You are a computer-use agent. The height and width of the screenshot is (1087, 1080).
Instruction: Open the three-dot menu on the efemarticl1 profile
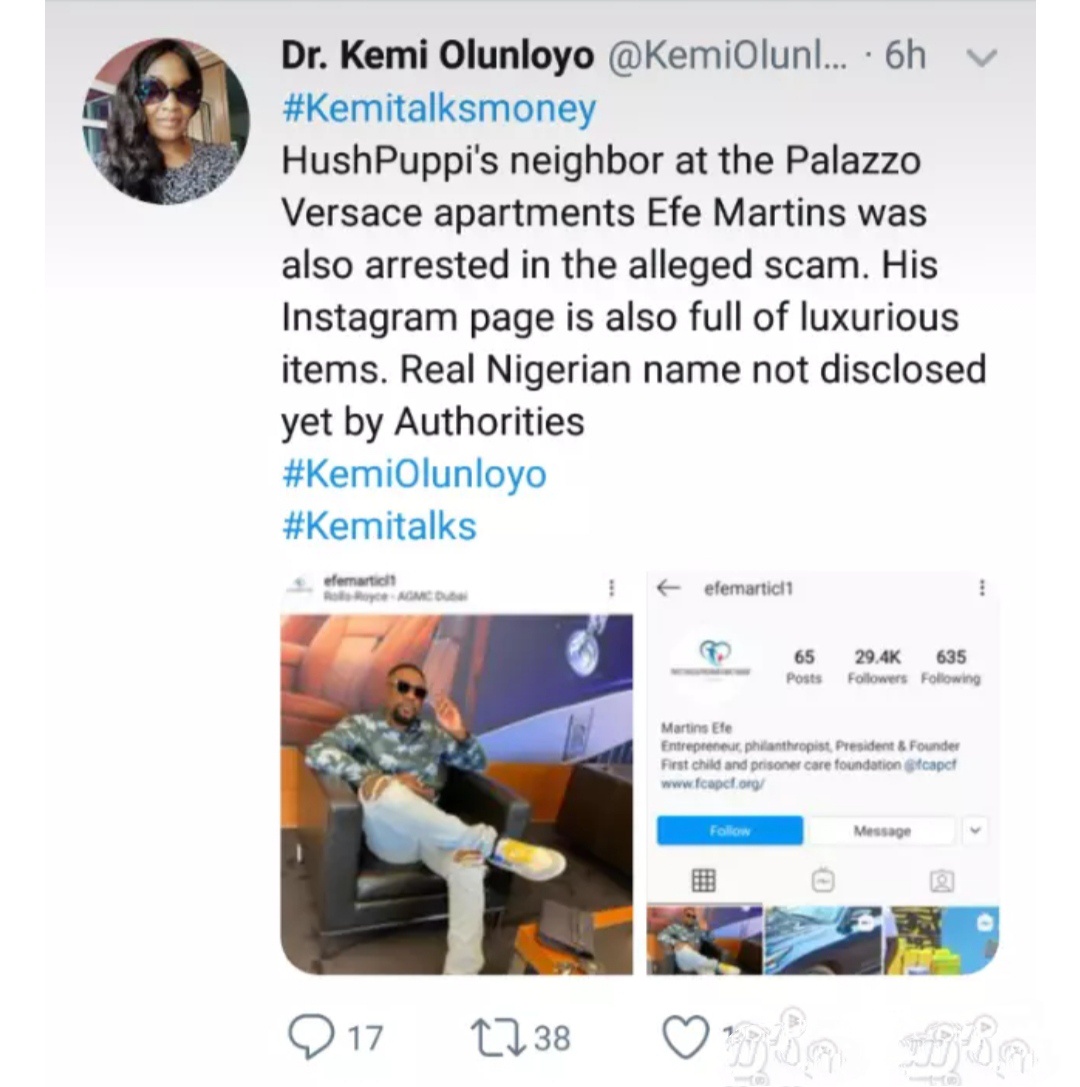[x=982, y=589]
